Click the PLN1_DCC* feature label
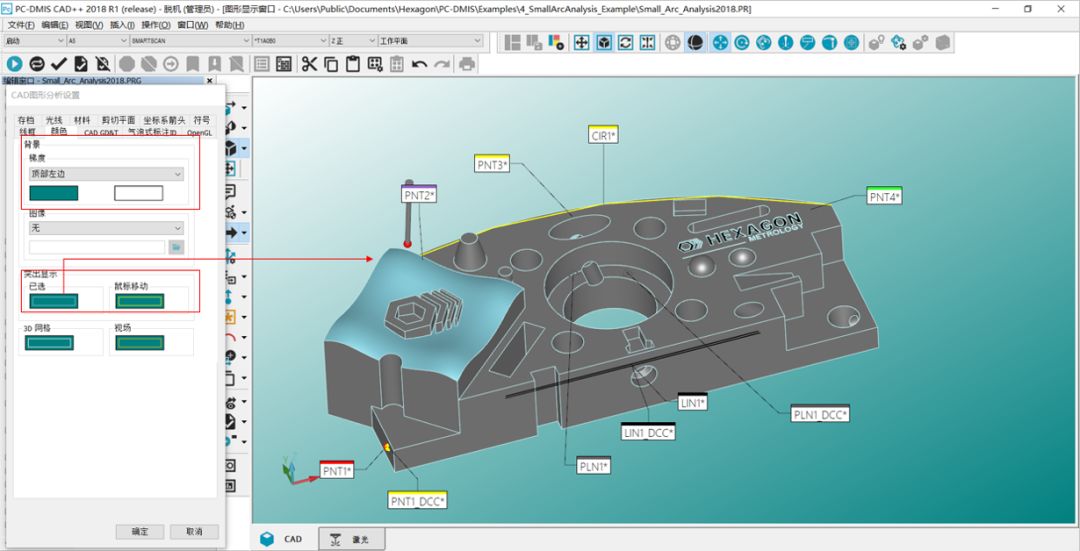 point(820,415)
